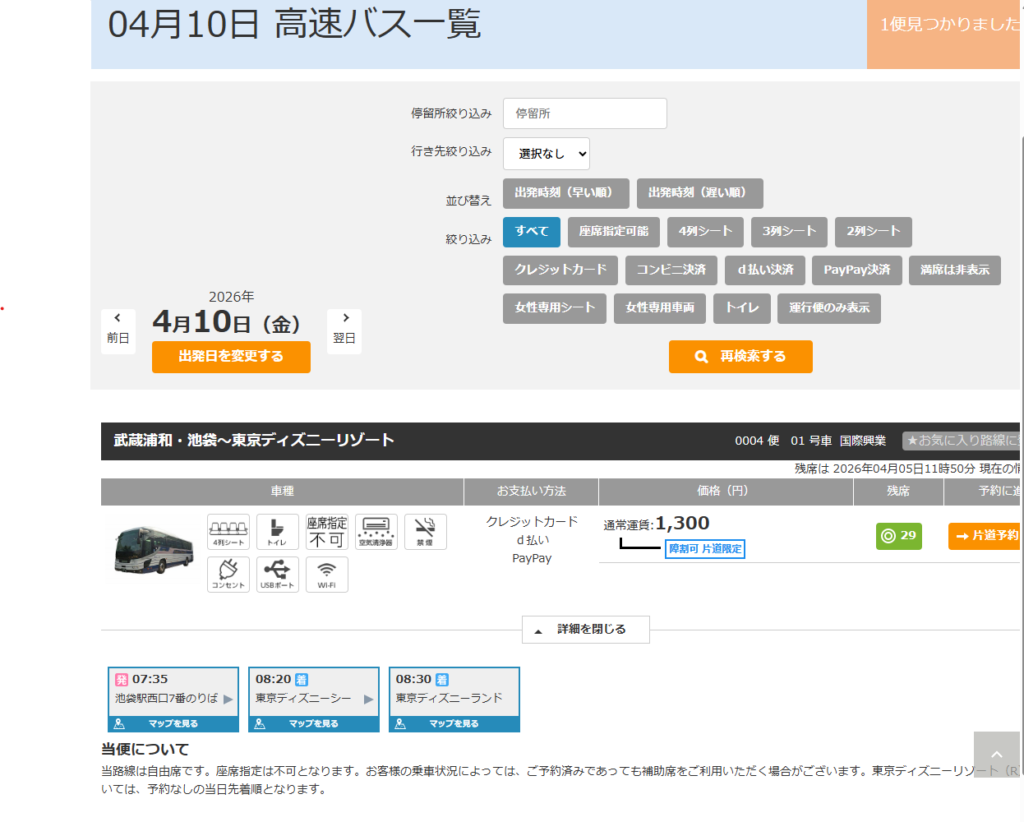1024x822 pixels.
Task: Click the green seat availability badge showing 29
Action: pos(898,536)
